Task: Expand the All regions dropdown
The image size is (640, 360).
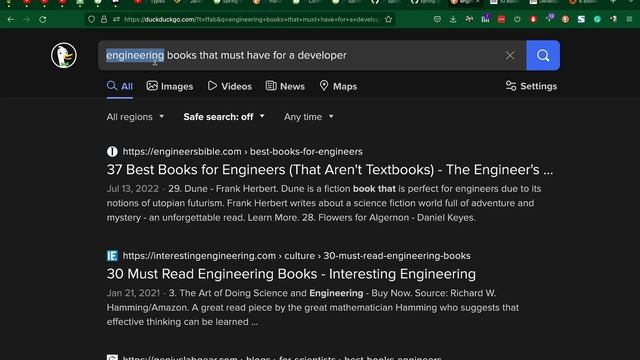Action: pyautogui.click(x=135, y=117)
